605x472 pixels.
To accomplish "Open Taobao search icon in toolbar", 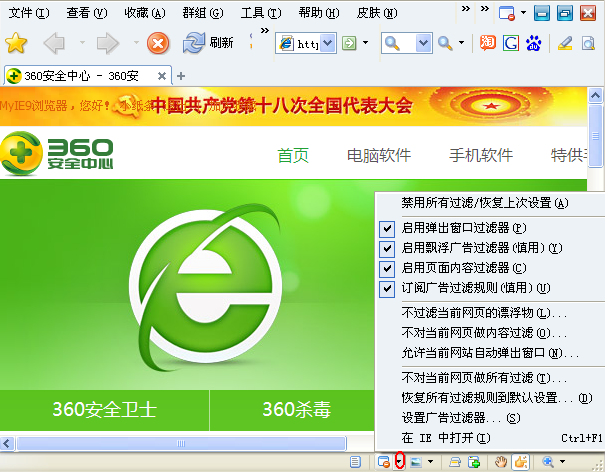I will coord(488,43).
